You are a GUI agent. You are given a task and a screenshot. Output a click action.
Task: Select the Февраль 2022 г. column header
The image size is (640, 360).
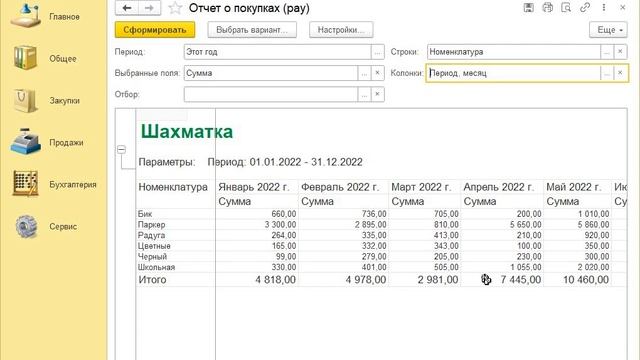(340, 187)
